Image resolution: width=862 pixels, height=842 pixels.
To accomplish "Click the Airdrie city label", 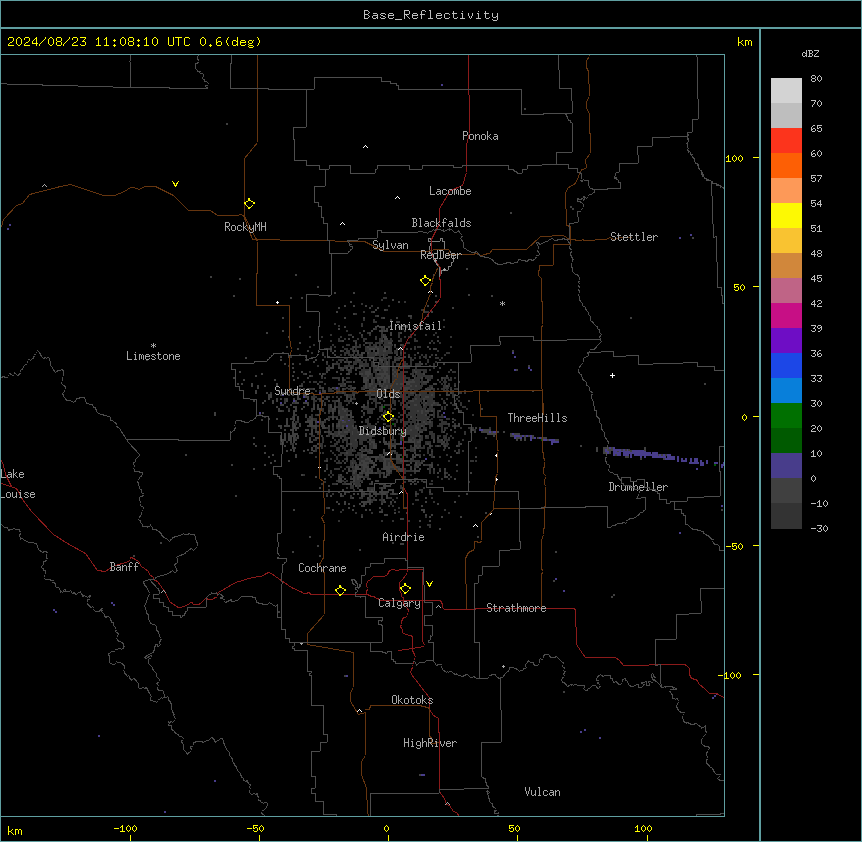I will coord(403,537).
